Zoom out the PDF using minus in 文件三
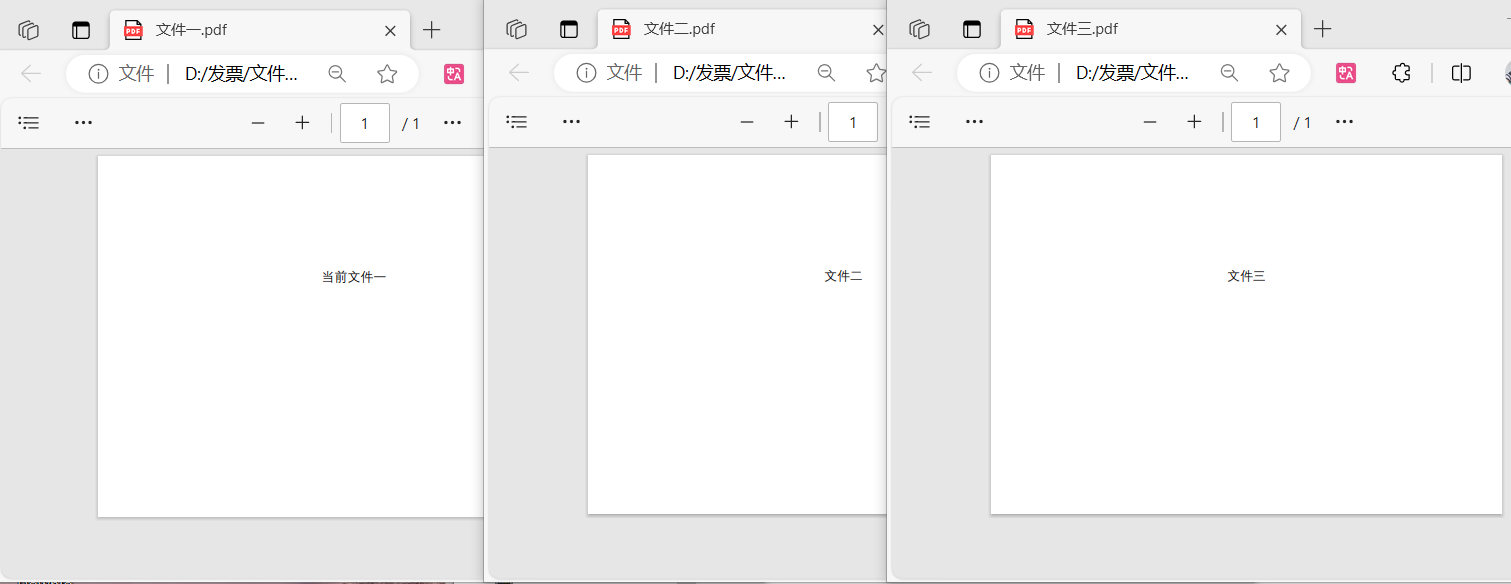 [x=1150, y=121]
